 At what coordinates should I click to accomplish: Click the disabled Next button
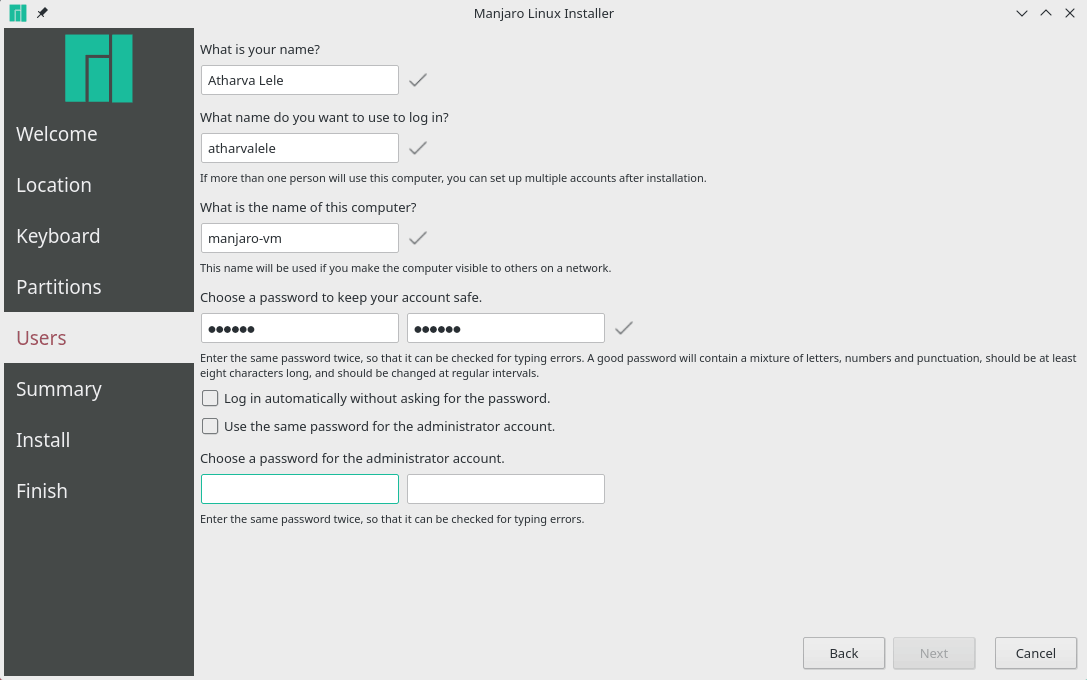(x=934, y=653)
